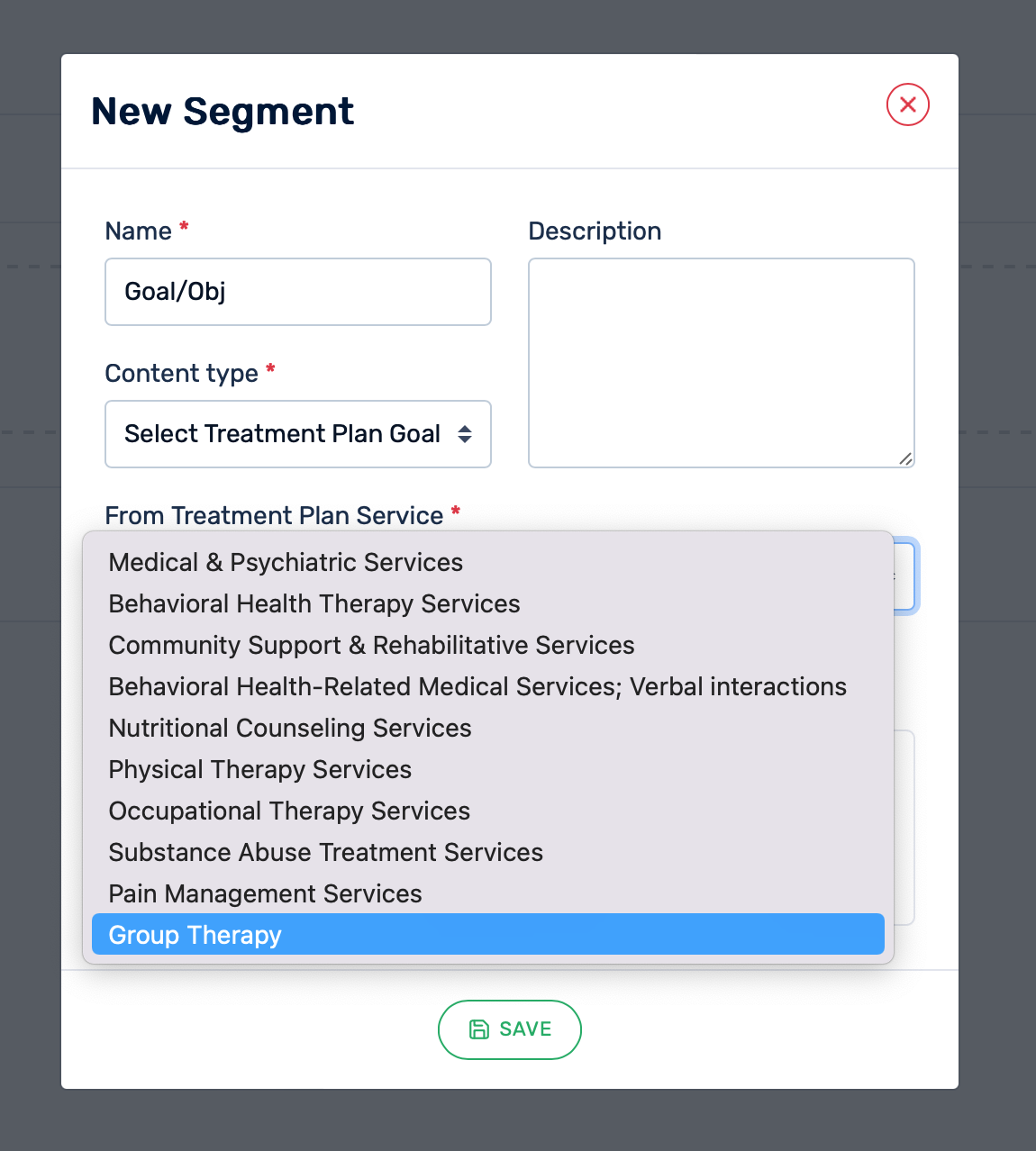Click the New Segment dialog title
This screenshot has width=1036, height=1151.
(x=223, y=112)
